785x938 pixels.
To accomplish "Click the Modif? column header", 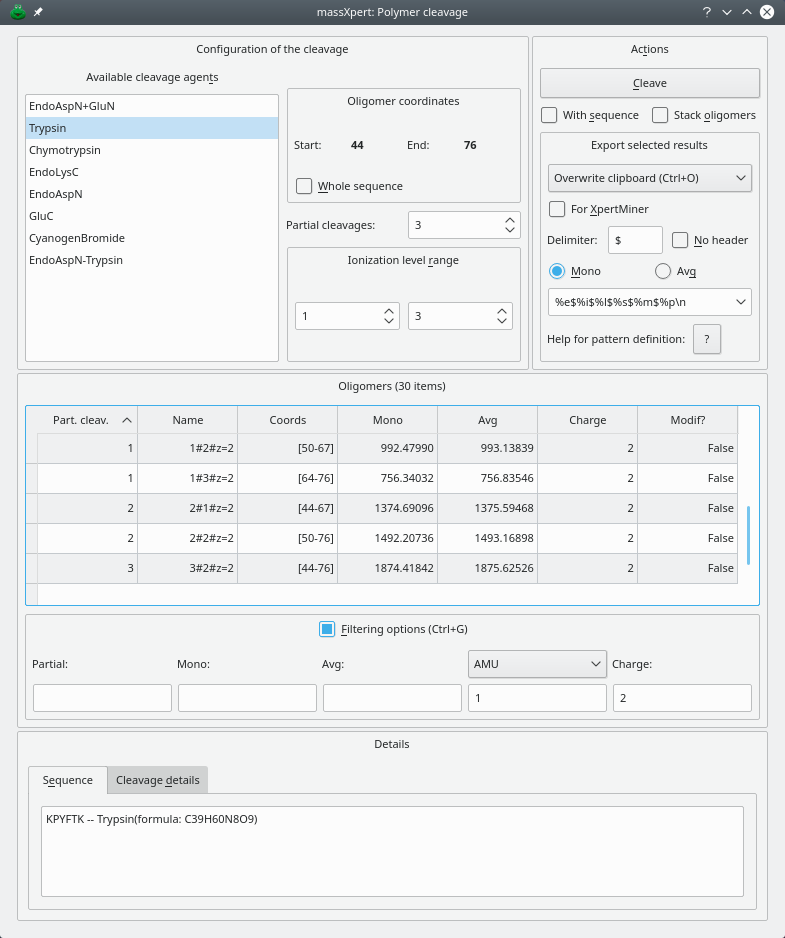I will 687,420.
